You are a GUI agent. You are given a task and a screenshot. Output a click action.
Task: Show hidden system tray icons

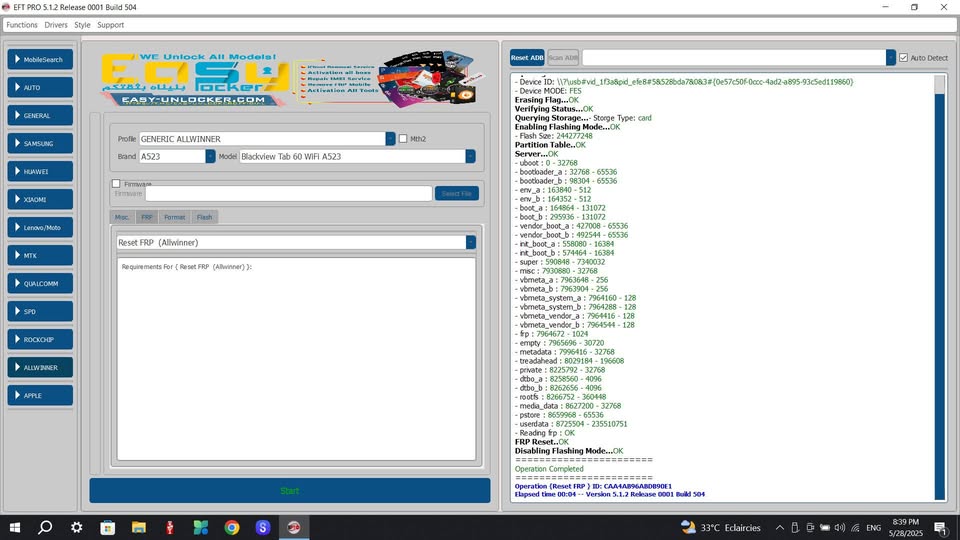point(779,528)
